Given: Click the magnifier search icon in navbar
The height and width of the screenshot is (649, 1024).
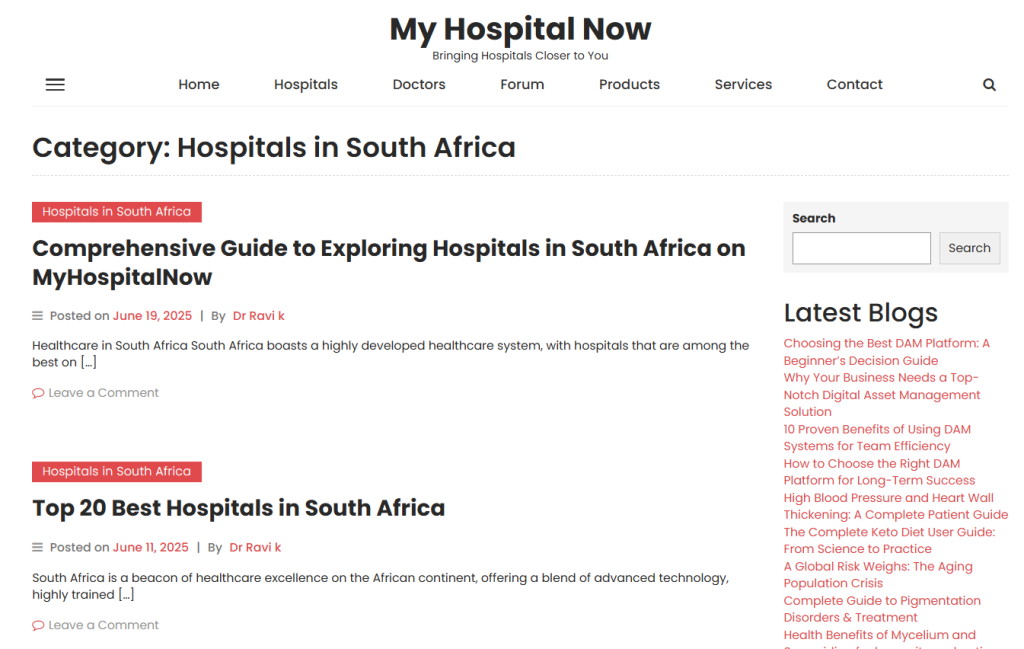Looking at the screenshot, I should [989, 84].
